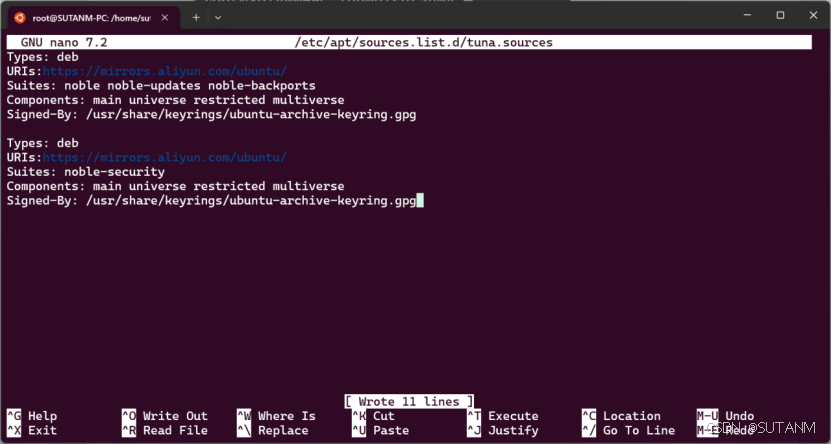The height and width of the screenshot is (444, 831).
Task: Close the terminal window
Action: coord(814,15)
